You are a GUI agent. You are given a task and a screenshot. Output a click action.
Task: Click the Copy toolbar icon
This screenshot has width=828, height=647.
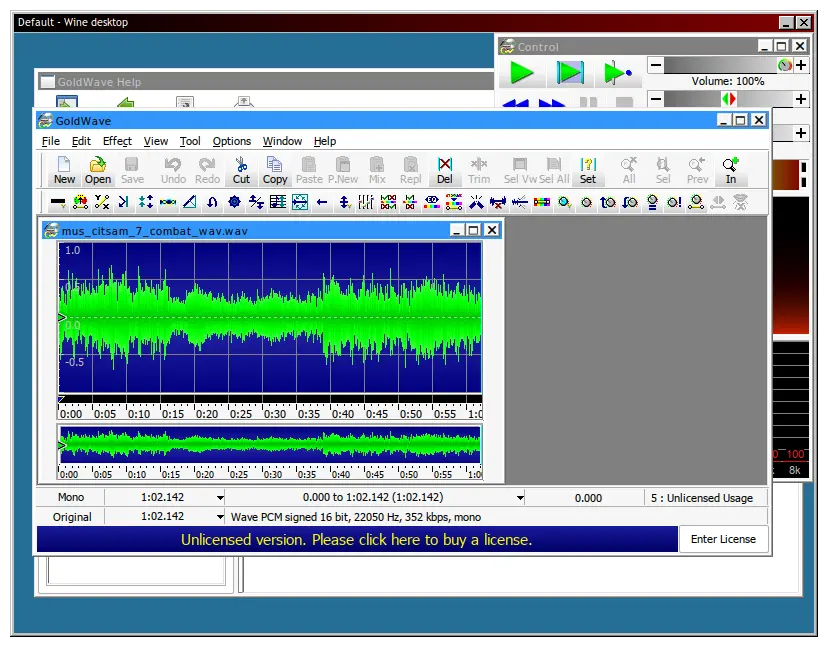pos(275,170)
